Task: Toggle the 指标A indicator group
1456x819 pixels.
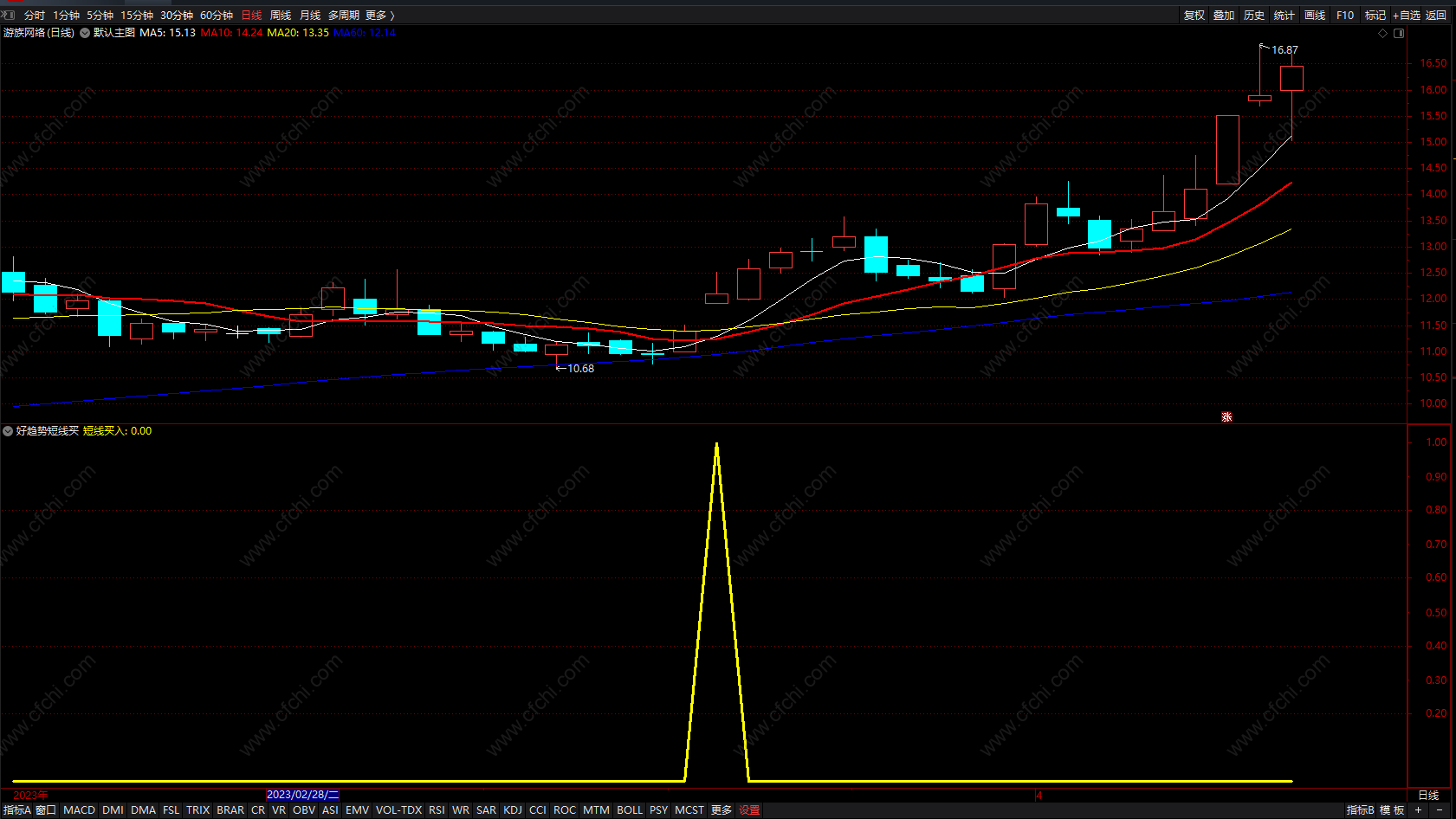Action: [16, 810]
